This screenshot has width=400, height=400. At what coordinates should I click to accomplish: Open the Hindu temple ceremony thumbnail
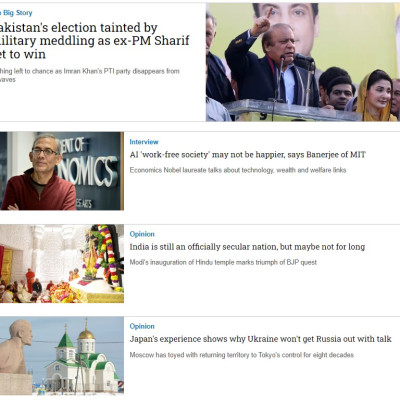coord(62,264)
